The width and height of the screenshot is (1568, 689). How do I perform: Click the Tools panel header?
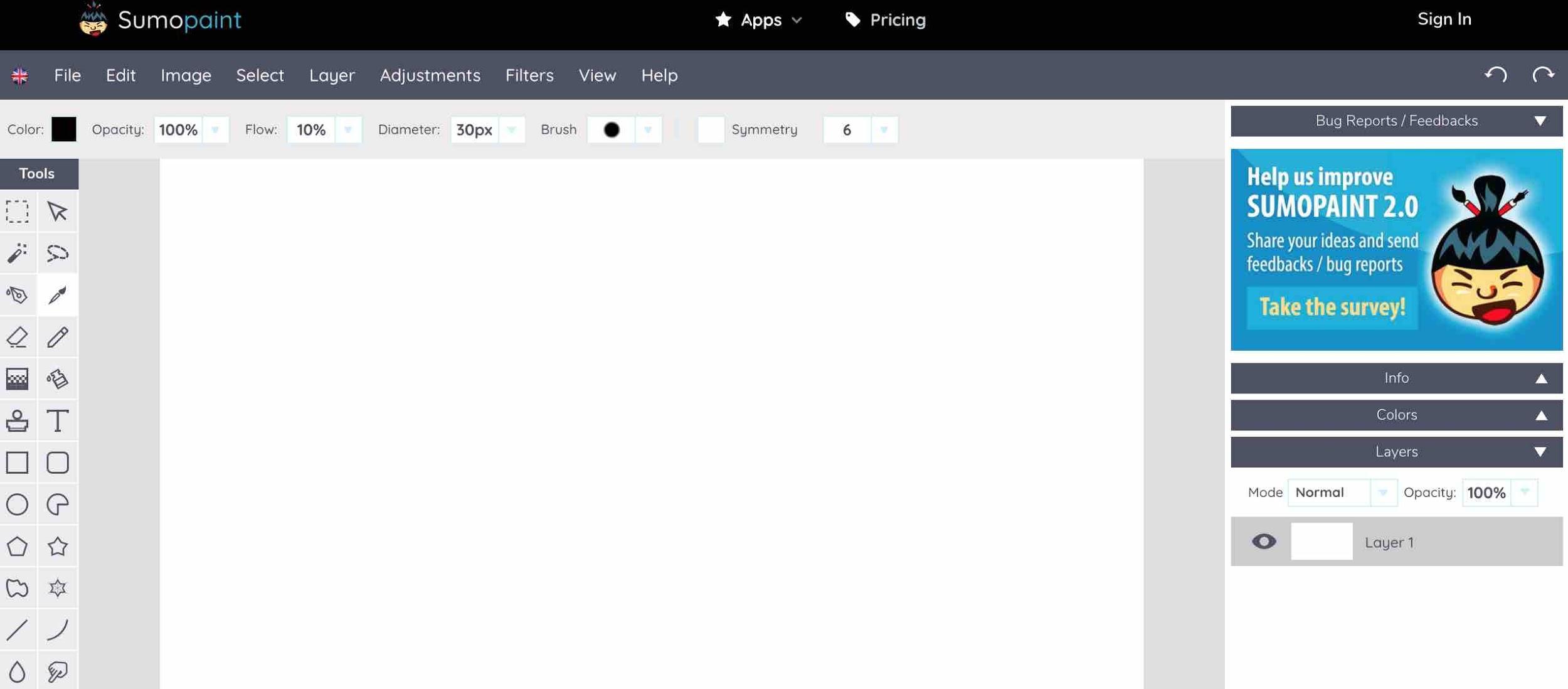[39, 174]
